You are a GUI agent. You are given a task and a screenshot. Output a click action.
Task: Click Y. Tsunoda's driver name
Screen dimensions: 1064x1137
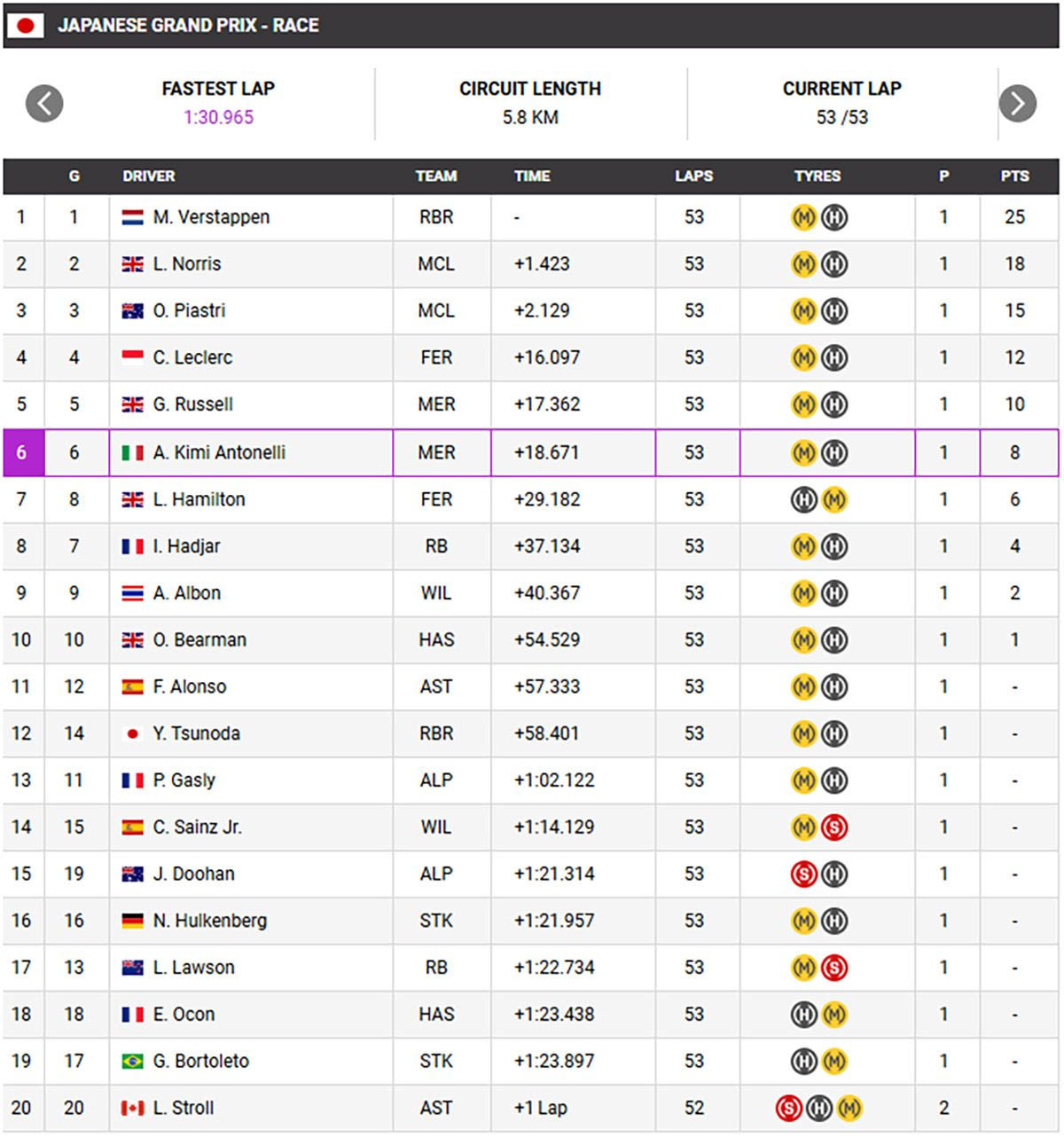point(196,733)
